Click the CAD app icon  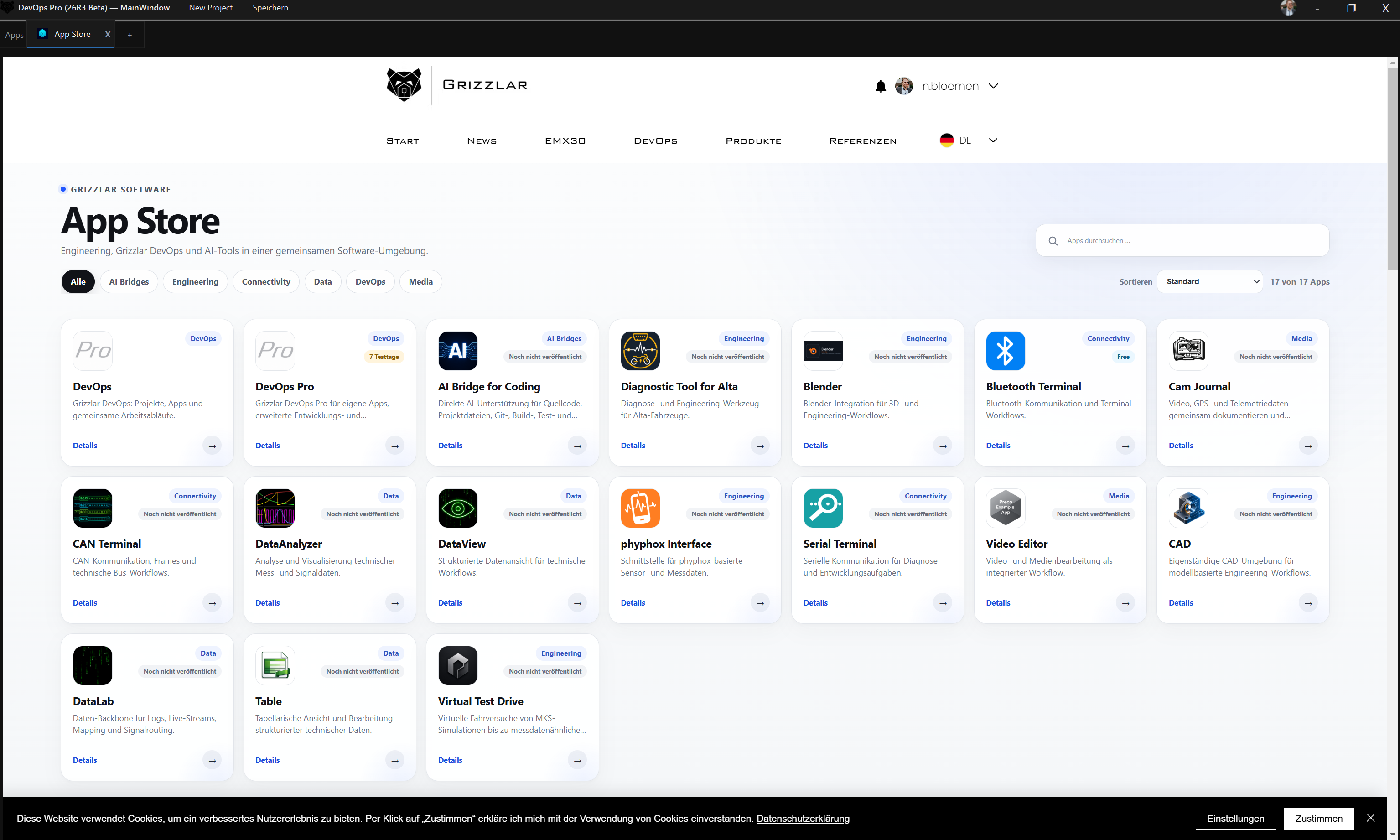coord(1188,508)
